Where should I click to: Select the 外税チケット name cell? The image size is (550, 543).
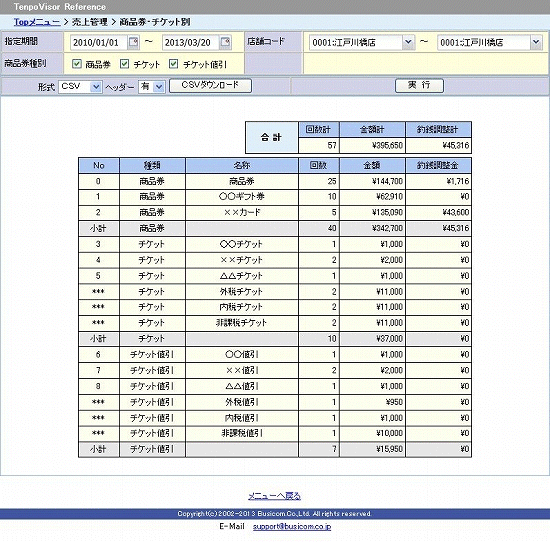pyautogui.click(x=242, y=291)
